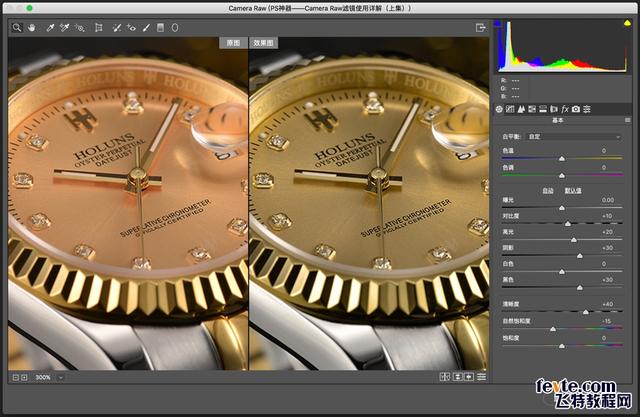Select the Spot Removal tool
Image resolution: width=640 pixels, height=417 pixels.
point(116,28)
